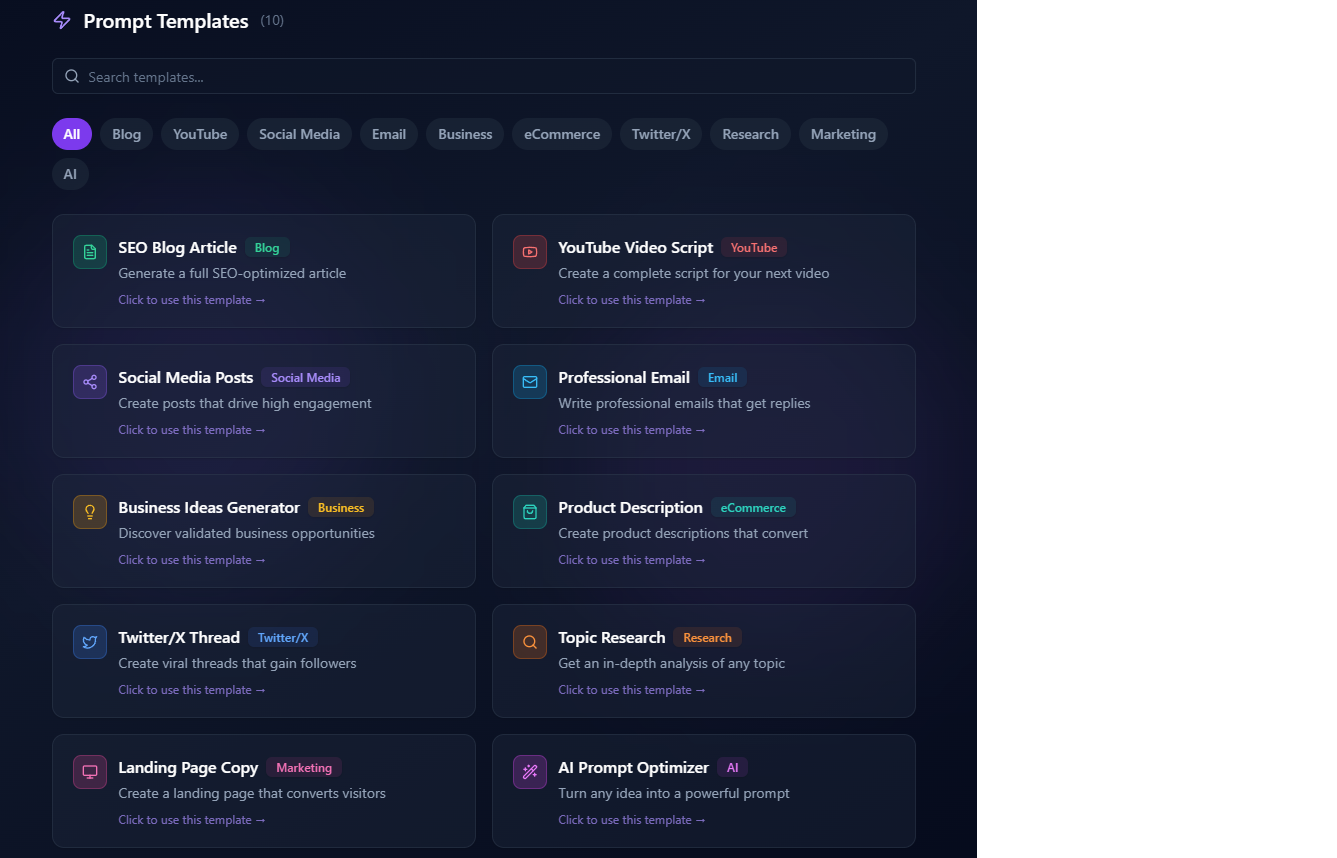Click the Professional Email envelope icon

pyautogui.click(x=529, y=382)
